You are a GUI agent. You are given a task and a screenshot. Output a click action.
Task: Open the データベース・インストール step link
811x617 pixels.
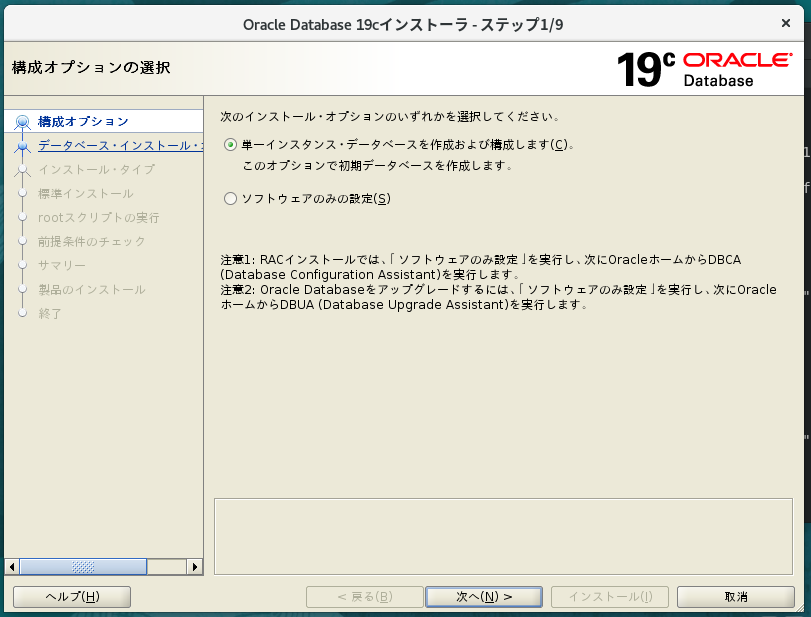pyautogui.click(x=120, y=145)
